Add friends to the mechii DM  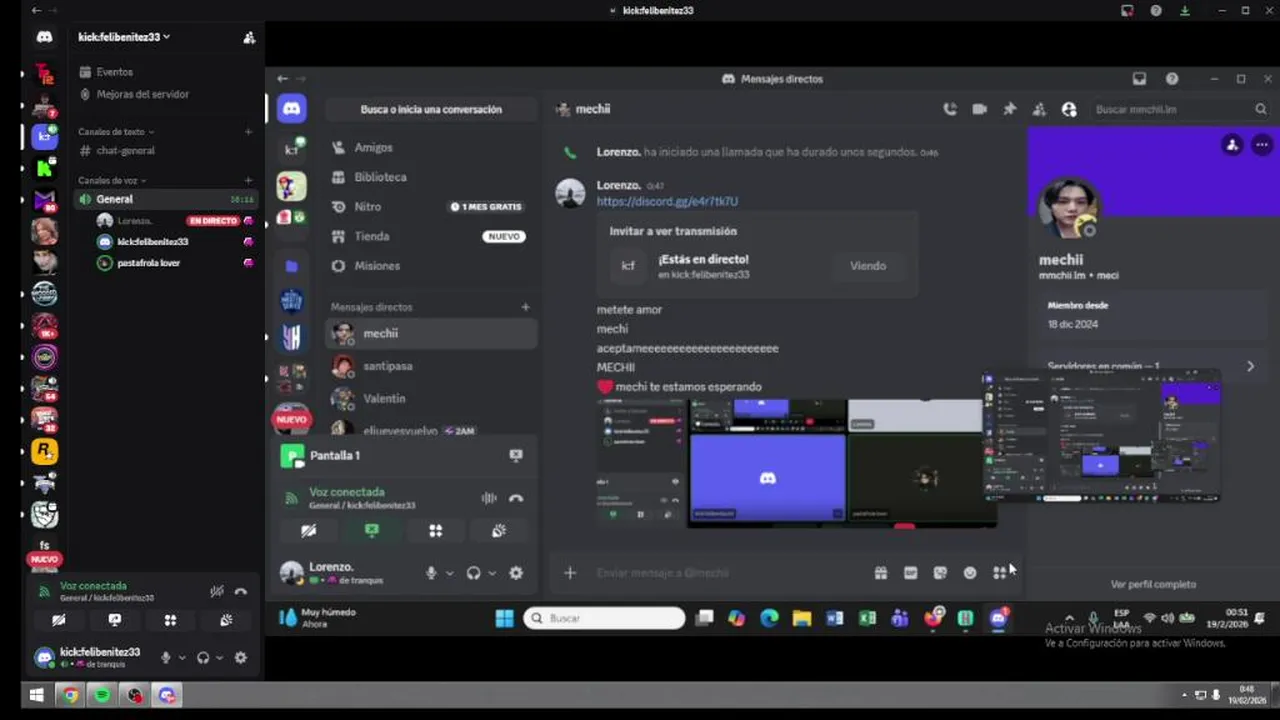(x=1039, y=109)
